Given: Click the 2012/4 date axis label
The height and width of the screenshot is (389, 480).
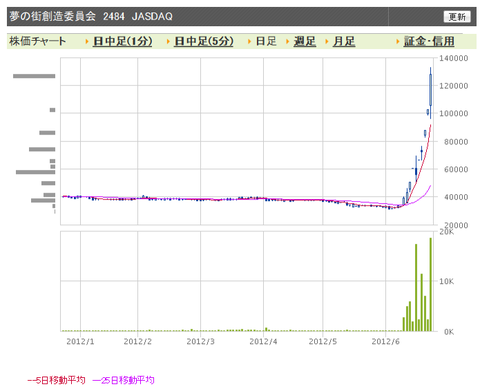Looking at the screenshot, I should (x=263, y=341).
